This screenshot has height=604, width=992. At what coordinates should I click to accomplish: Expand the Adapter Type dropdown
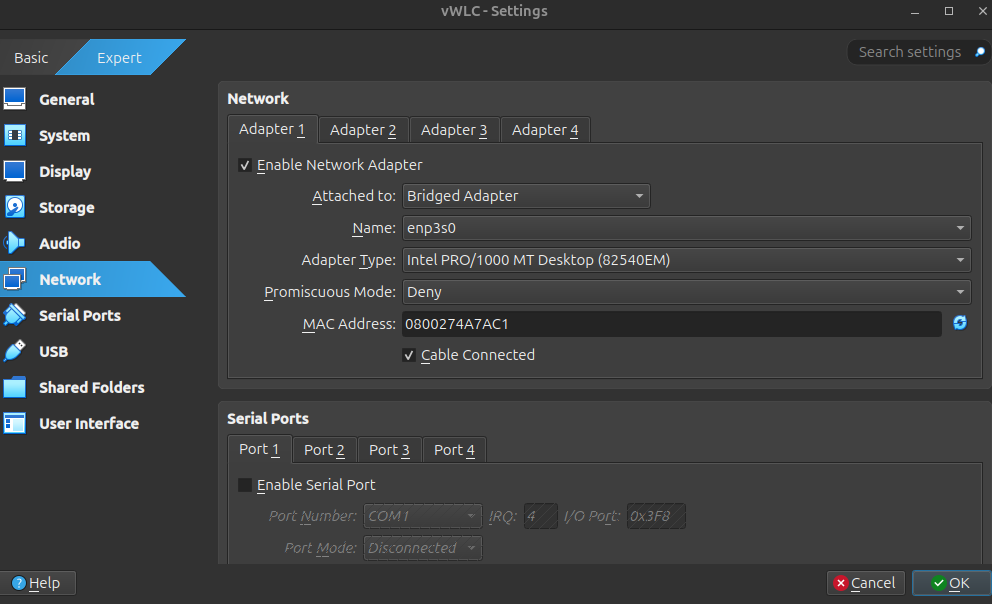click(686, 260)
